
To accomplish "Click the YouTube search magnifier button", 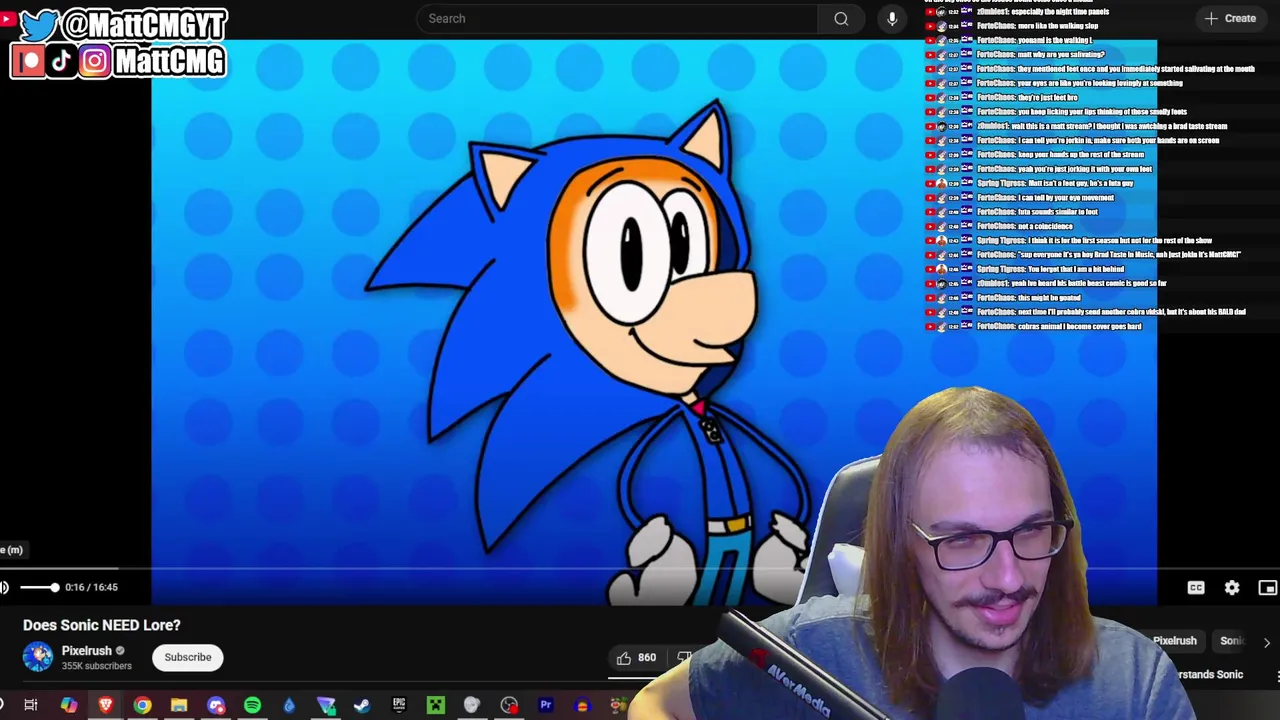I will (841, 18).
